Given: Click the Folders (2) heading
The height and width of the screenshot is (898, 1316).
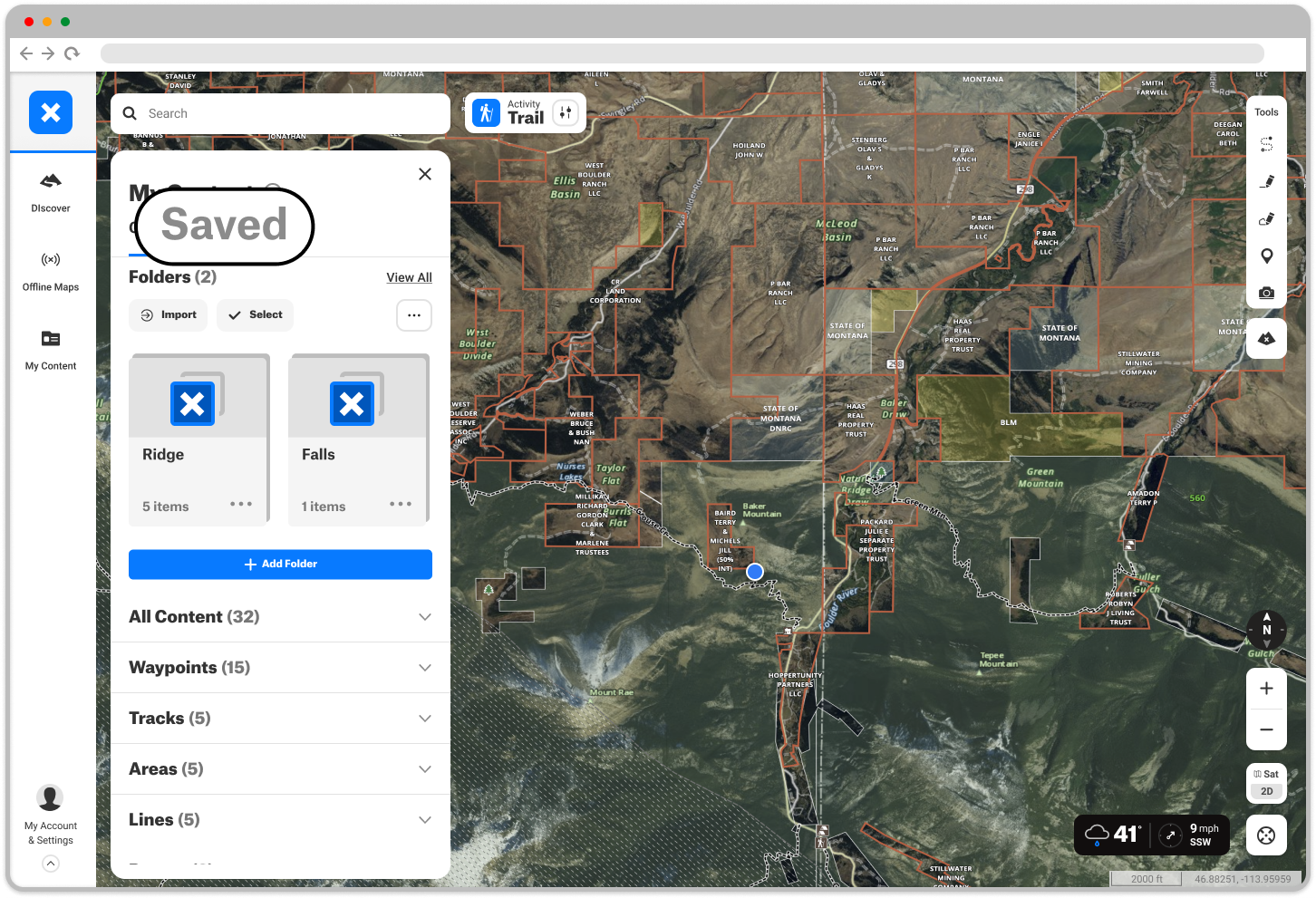Looking at the screenshot, I should pos(172,277).
